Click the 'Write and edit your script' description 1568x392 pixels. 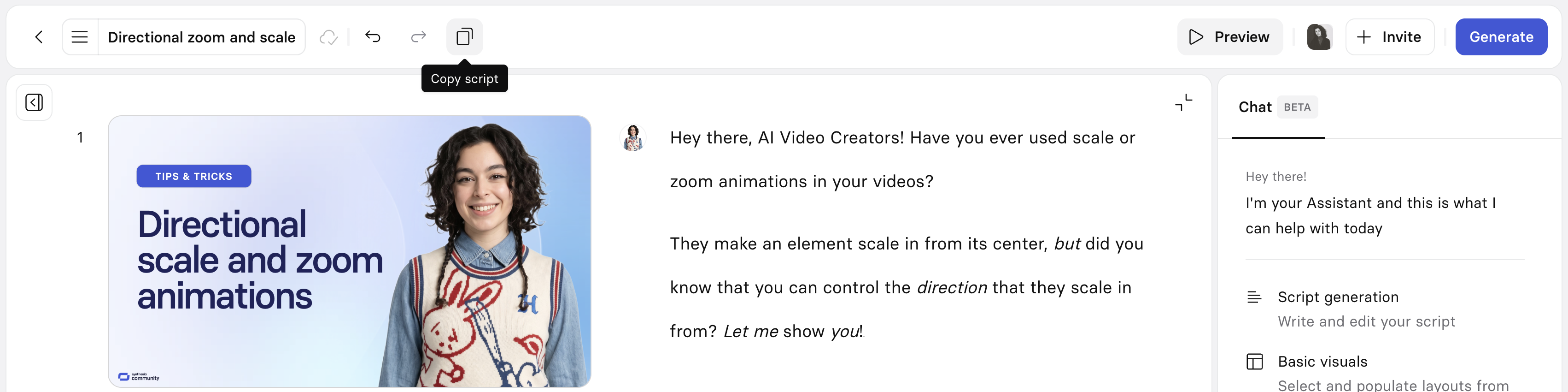[1366, 322]
